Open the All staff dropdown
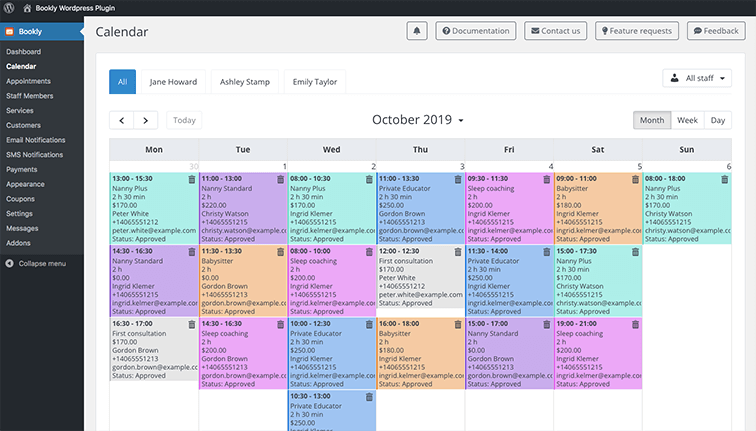Image resolution: width=756 pixels, height=431 pixels. coord(697,78)
